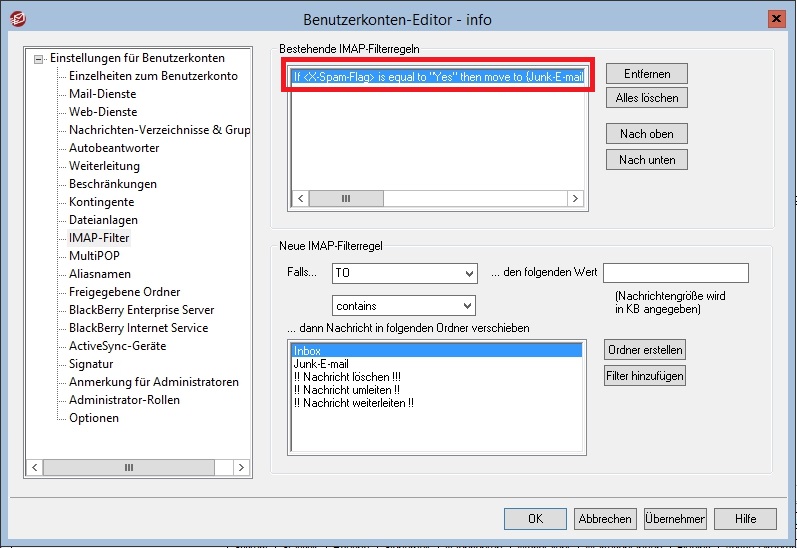797x548 pixels.
Task: Click the Ordner erstellen button
Action: pyautogui.click(x=645, y=350)
